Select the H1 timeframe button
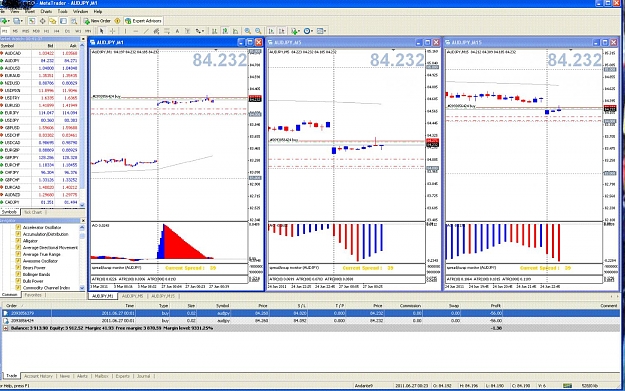625x391 pixels. tap(46, 31)
